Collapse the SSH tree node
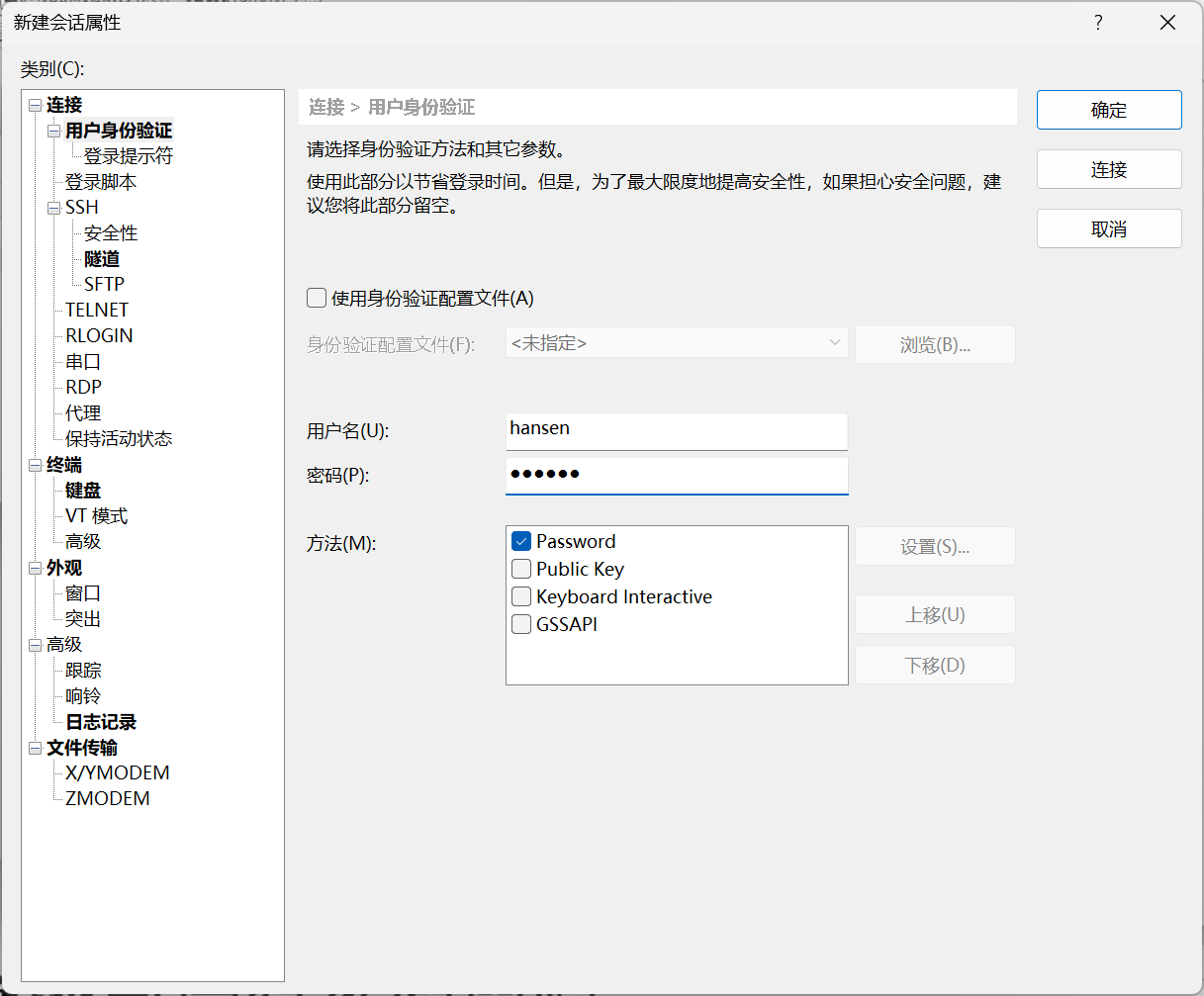Image resolution: width=1204 pixels, height=996 pixels. pos(54,208)
